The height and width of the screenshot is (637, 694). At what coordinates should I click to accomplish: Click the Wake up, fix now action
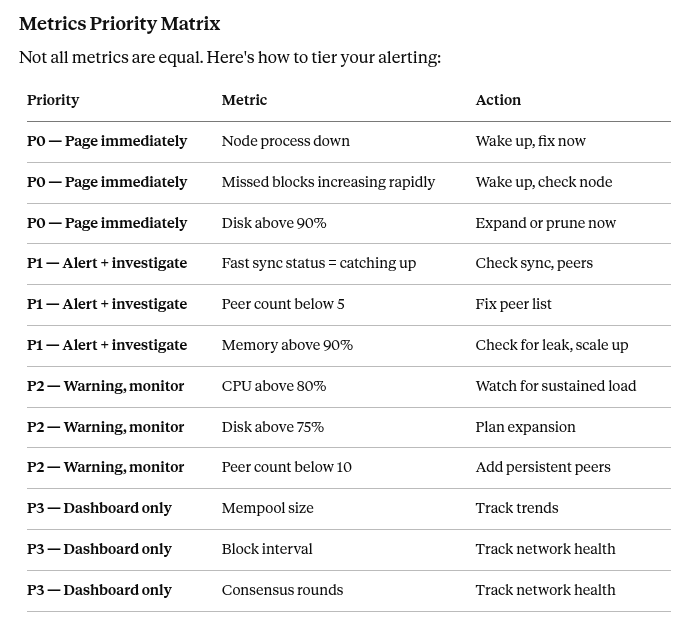pos(531,141)
